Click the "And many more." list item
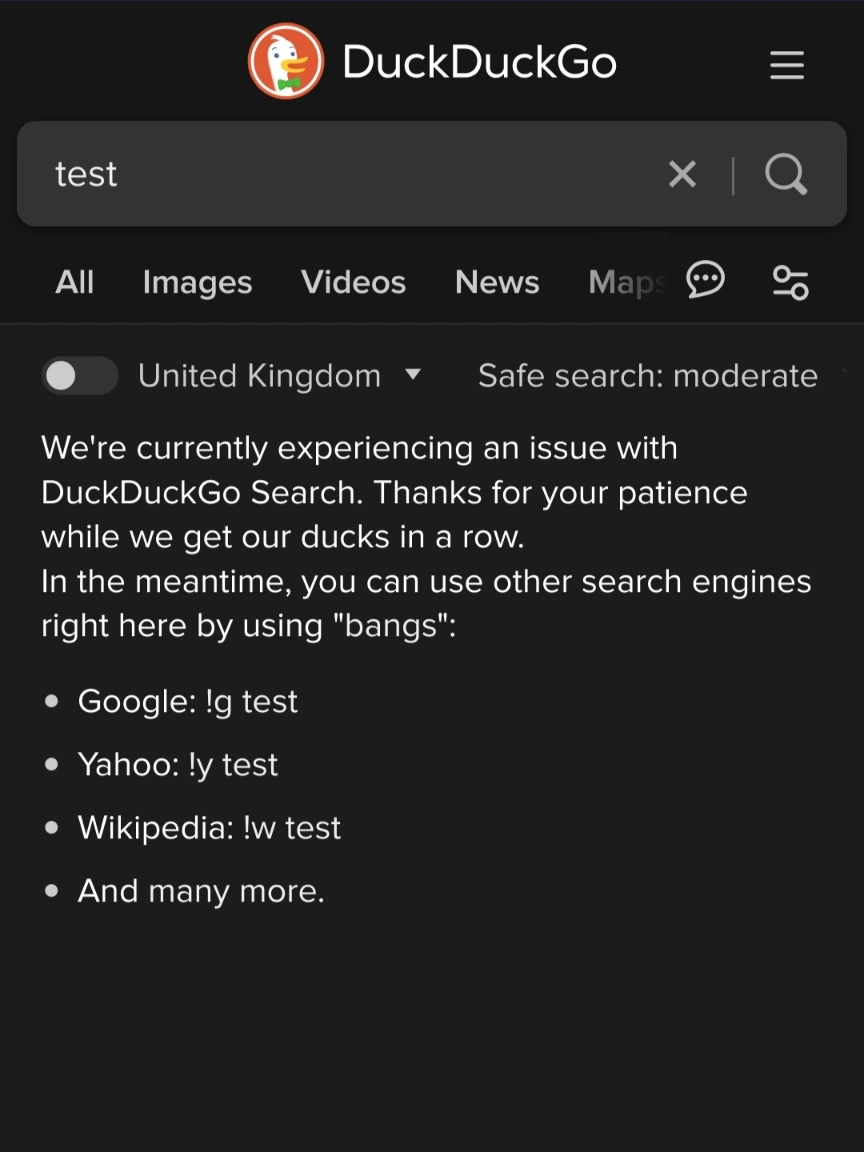The width and height of the screenshot is (864, 1152). click(201, 890)
